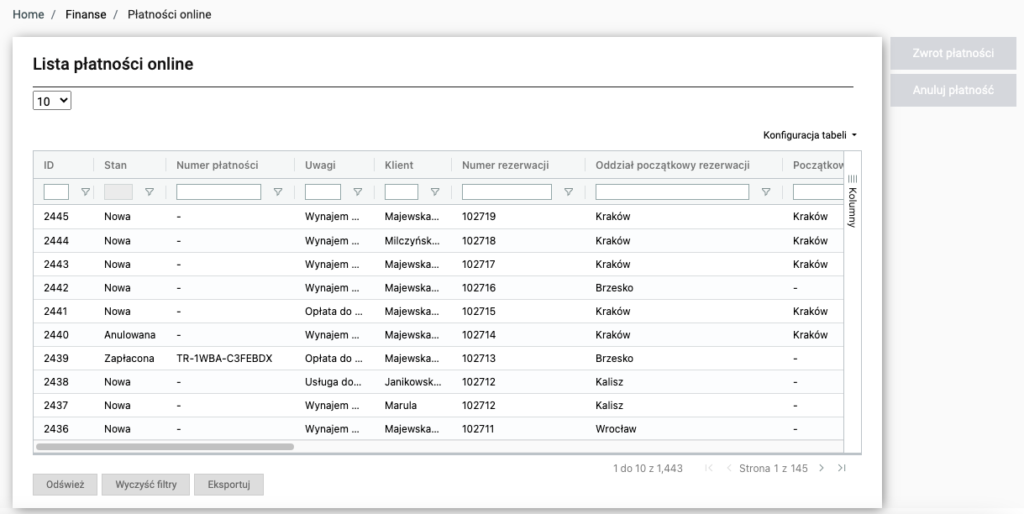Focus the Numer płatności filter input

(x=218, y=192)
